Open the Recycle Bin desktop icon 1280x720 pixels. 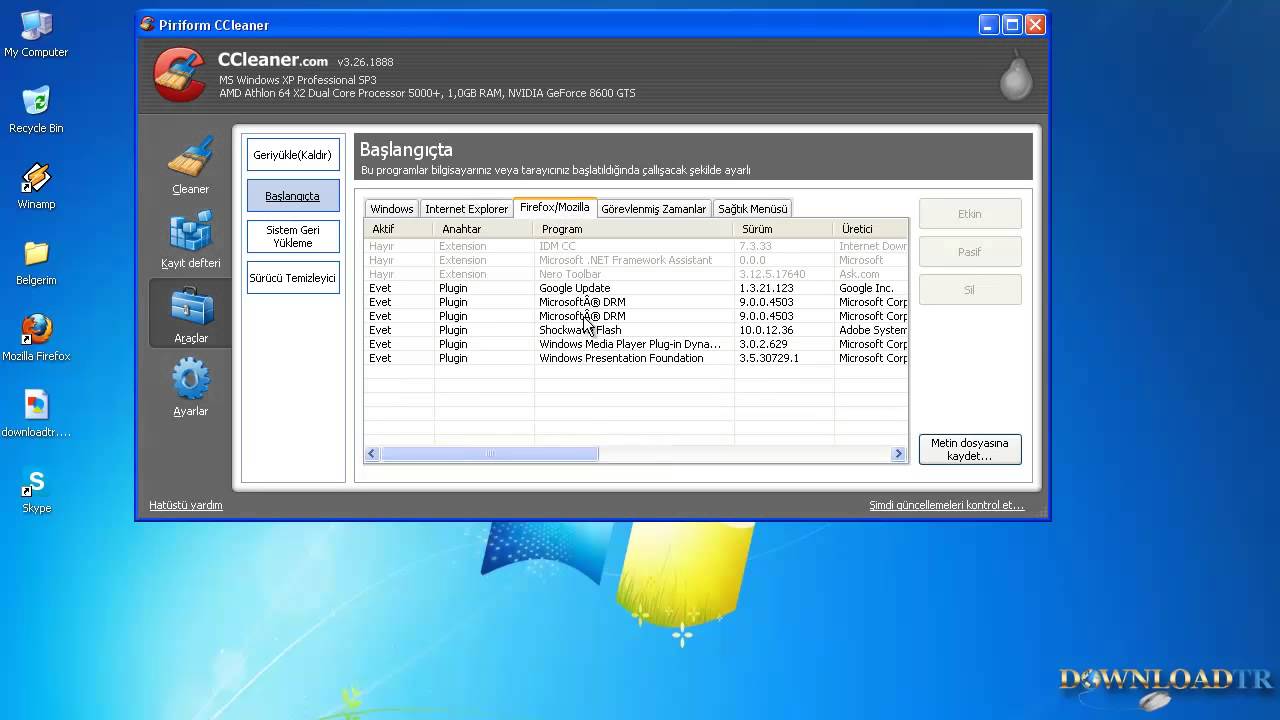point(36,102)
